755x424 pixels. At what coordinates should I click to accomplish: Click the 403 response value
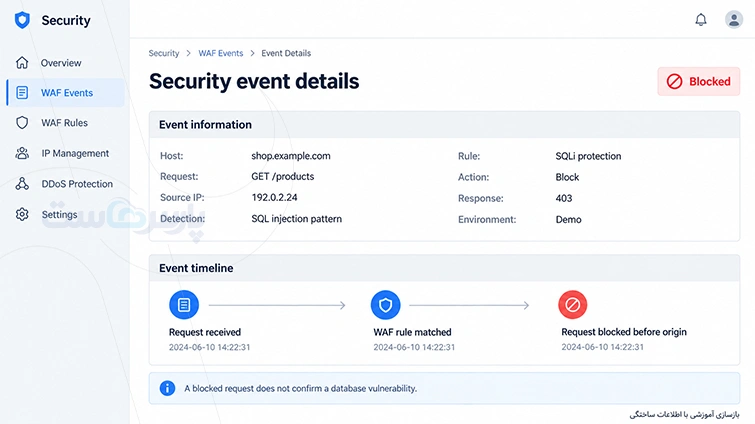[564, 198]
